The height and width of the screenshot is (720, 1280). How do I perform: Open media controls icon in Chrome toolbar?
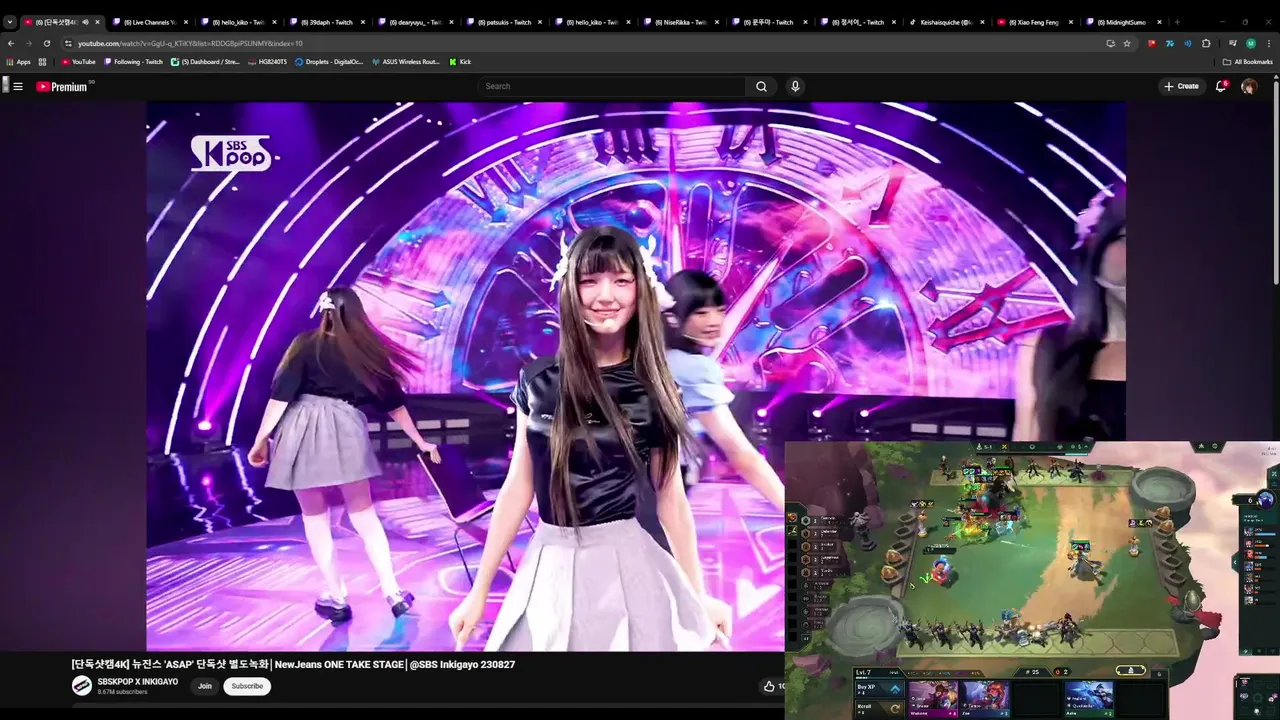pyautogui.click(x=1233, y=44)
